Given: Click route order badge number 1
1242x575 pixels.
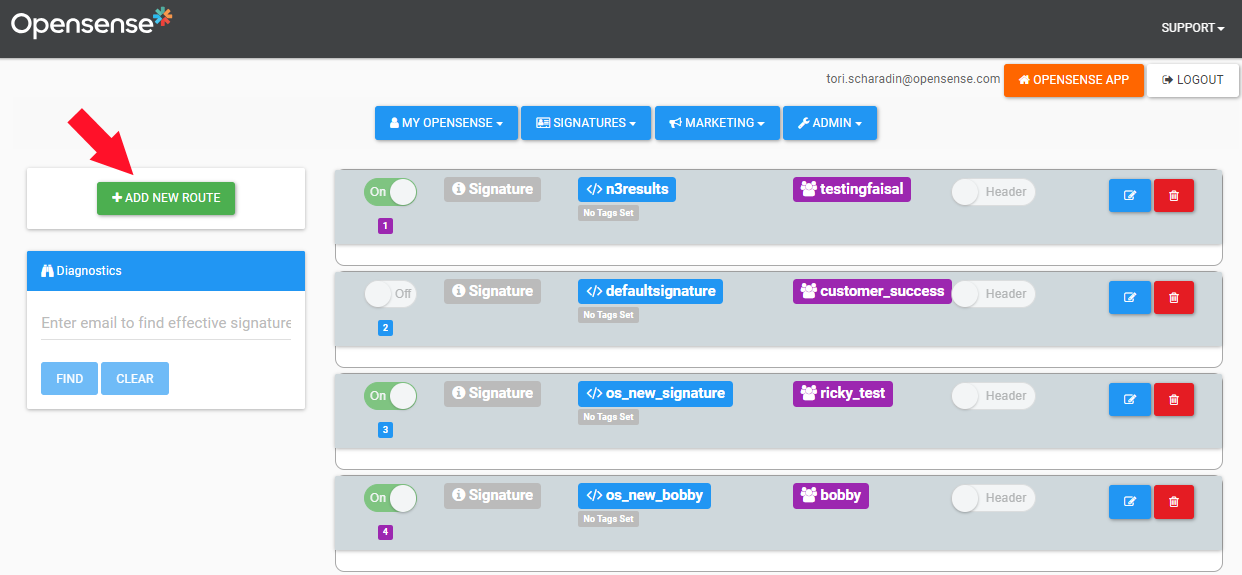Looking at the screenshot, I should (386, 226).
